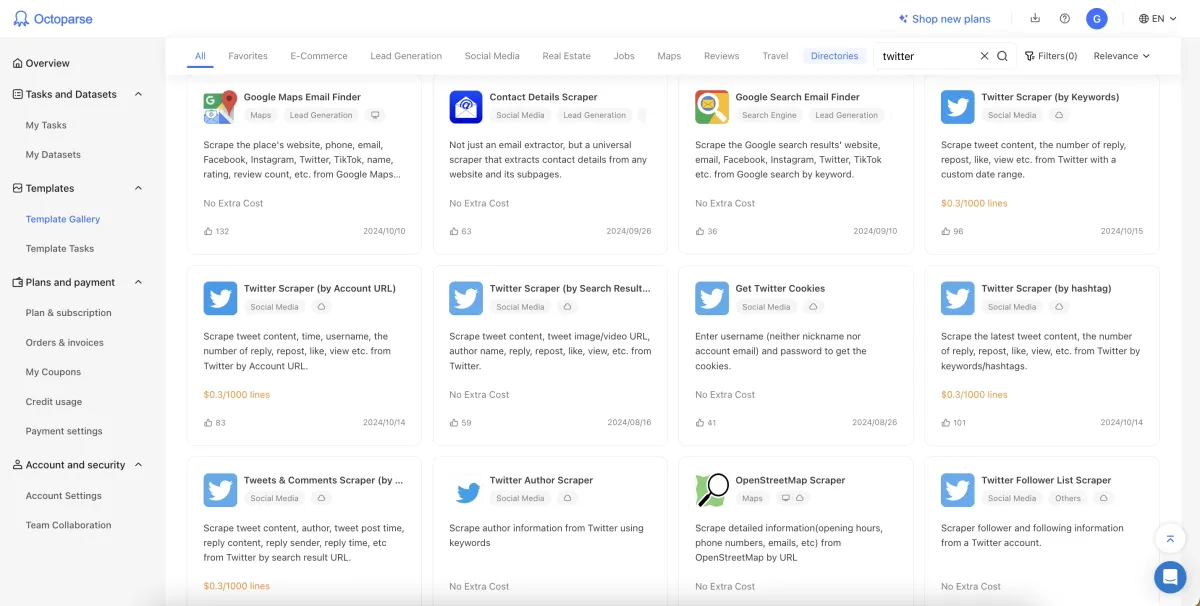Select the Travel category tab

tap(775, 56)
